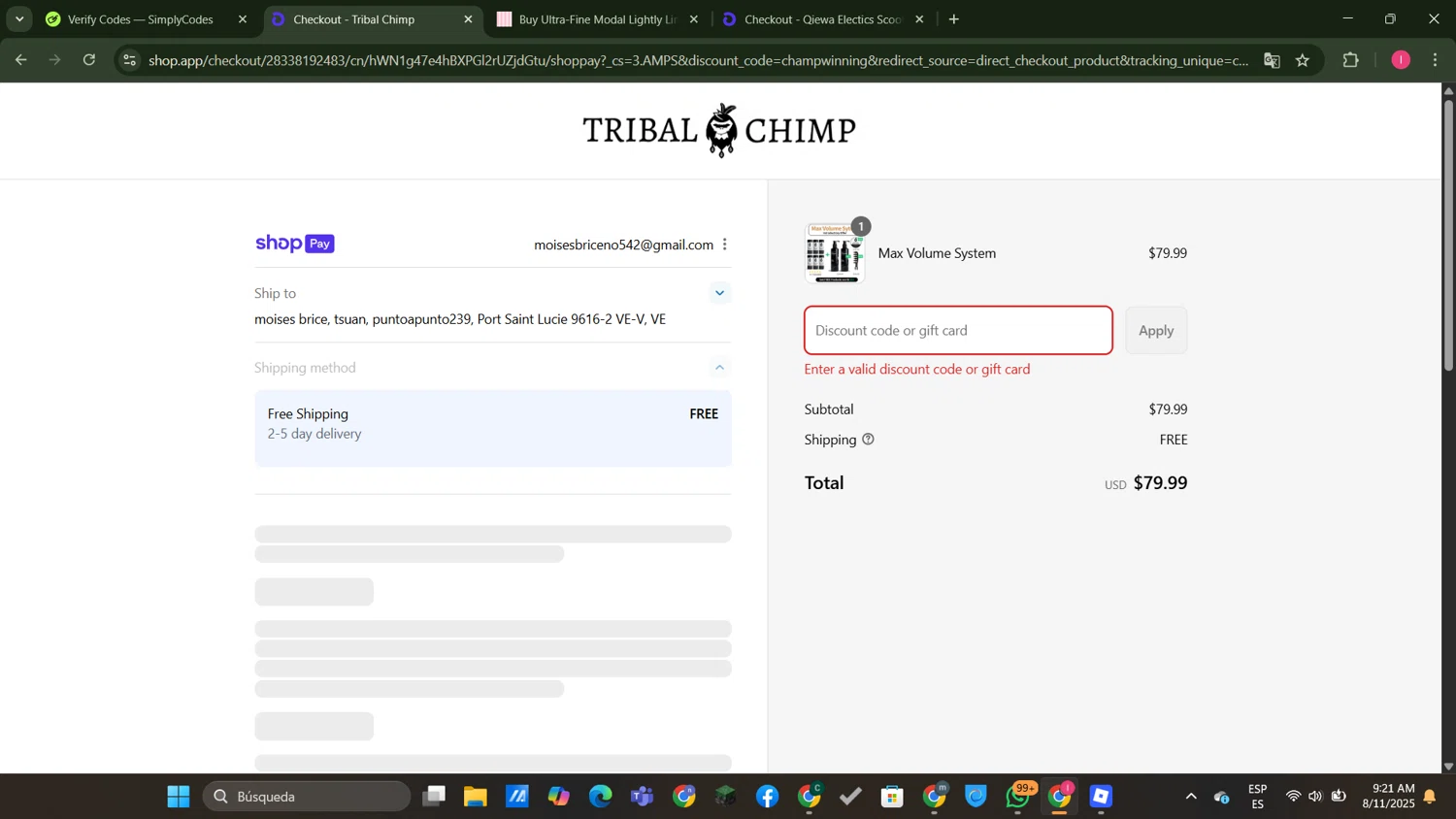
Task: Click the taskbar Búsqueda search box
Action: (307, 797)
